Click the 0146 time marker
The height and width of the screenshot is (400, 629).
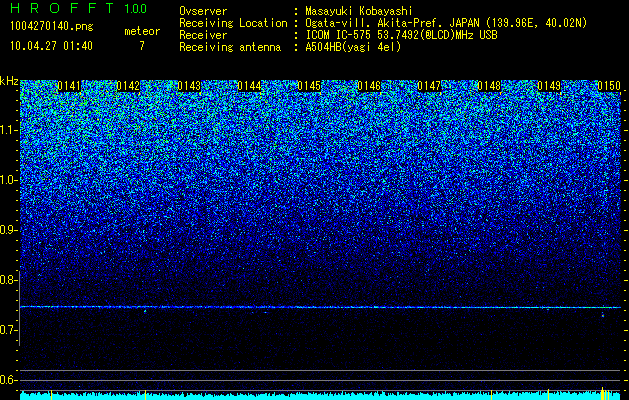pyautogui.click(x=369, y=86)
